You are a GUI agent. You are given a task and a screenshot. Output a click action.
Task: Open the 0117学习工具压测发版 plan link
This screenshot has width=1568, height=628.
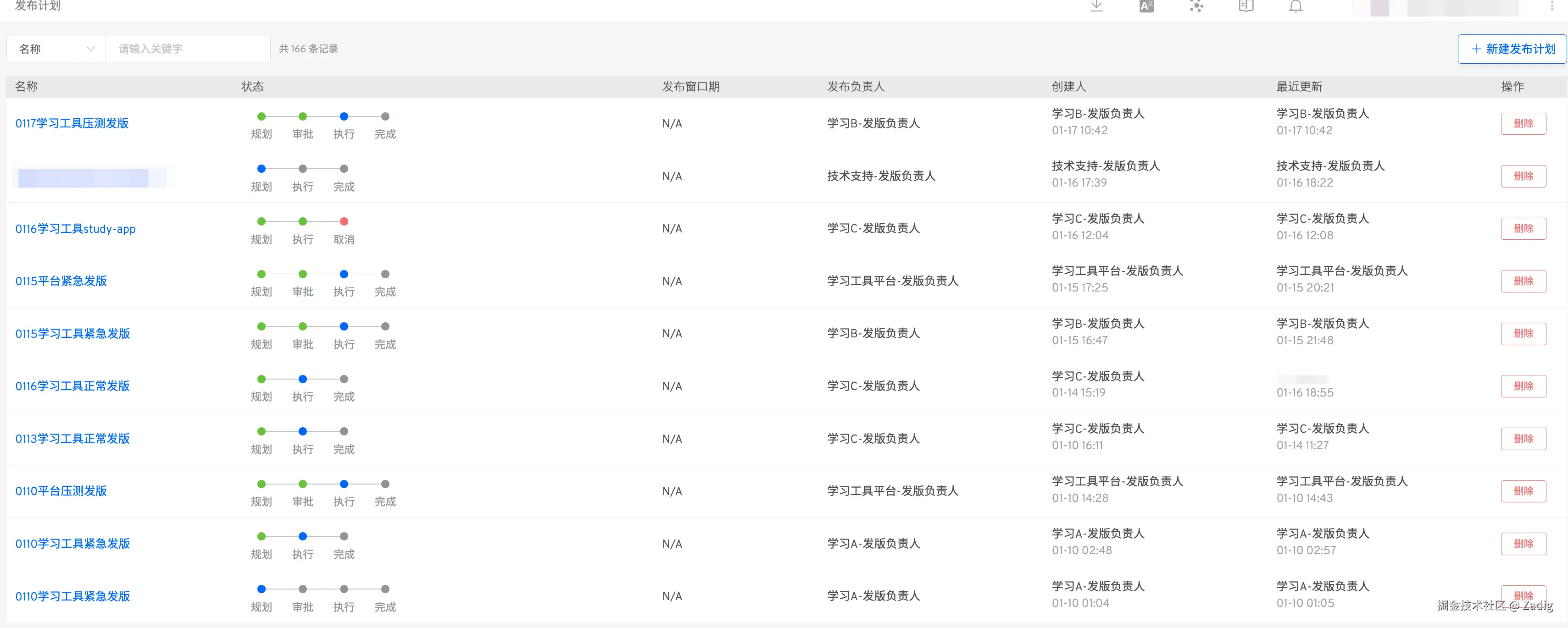[x=72, y=123]
